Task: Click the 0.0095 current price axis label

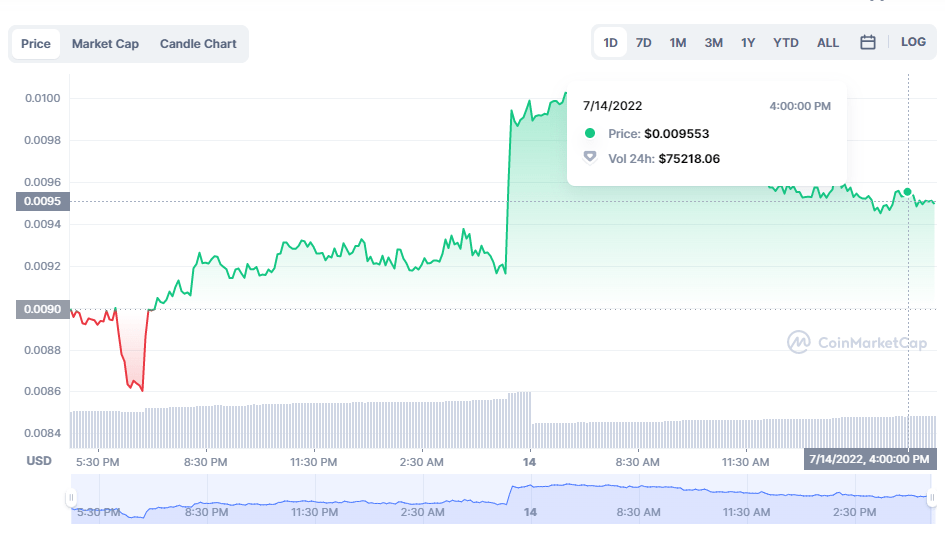Action: [40, 201]
